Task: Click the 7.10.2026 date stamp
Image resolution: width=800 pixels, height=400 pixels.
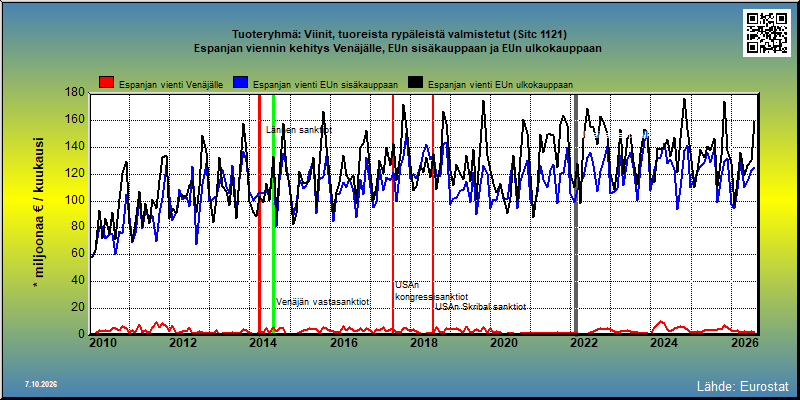Action: [x=41, y=384]
